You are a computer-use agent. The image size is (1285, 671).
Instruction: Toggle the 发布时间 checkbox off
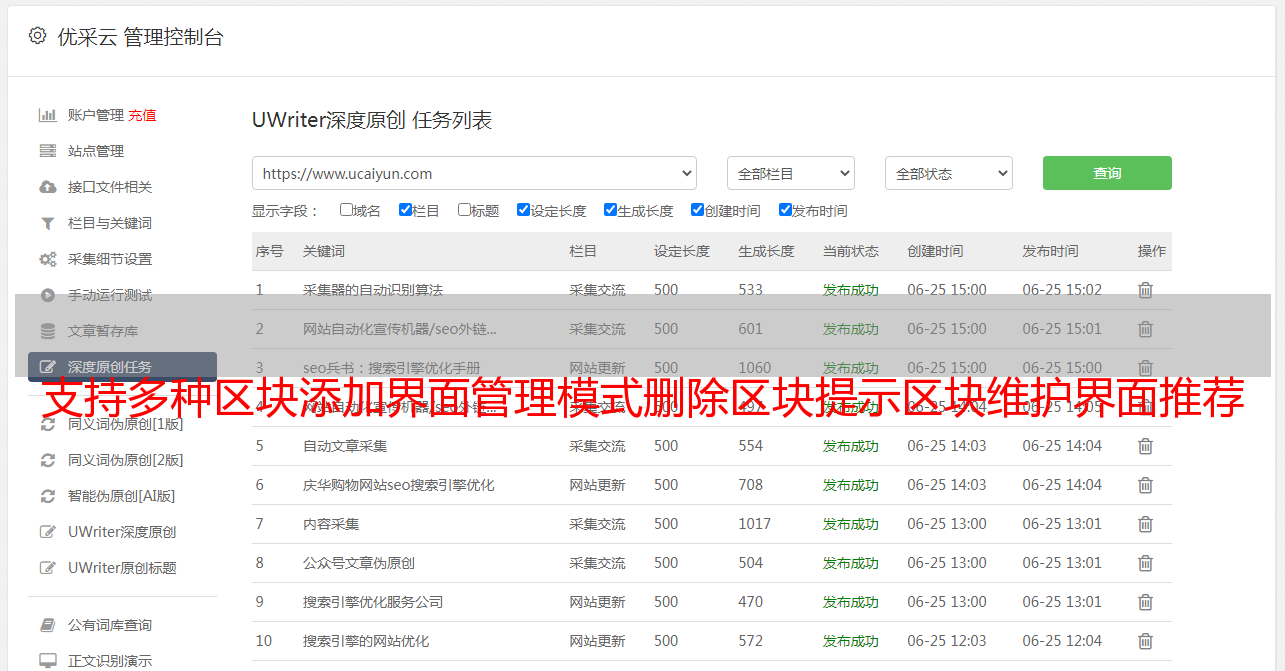click(x=785, y=210)
